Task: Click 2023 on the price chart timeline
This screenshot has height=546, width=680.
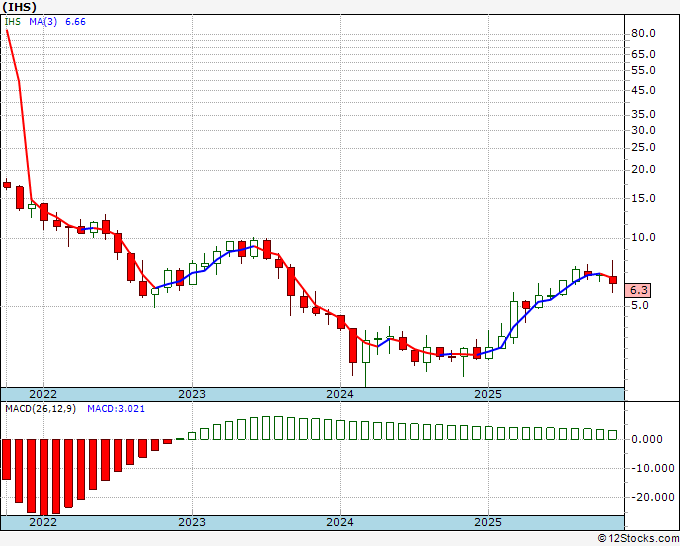Action: (x=192, y=394)
